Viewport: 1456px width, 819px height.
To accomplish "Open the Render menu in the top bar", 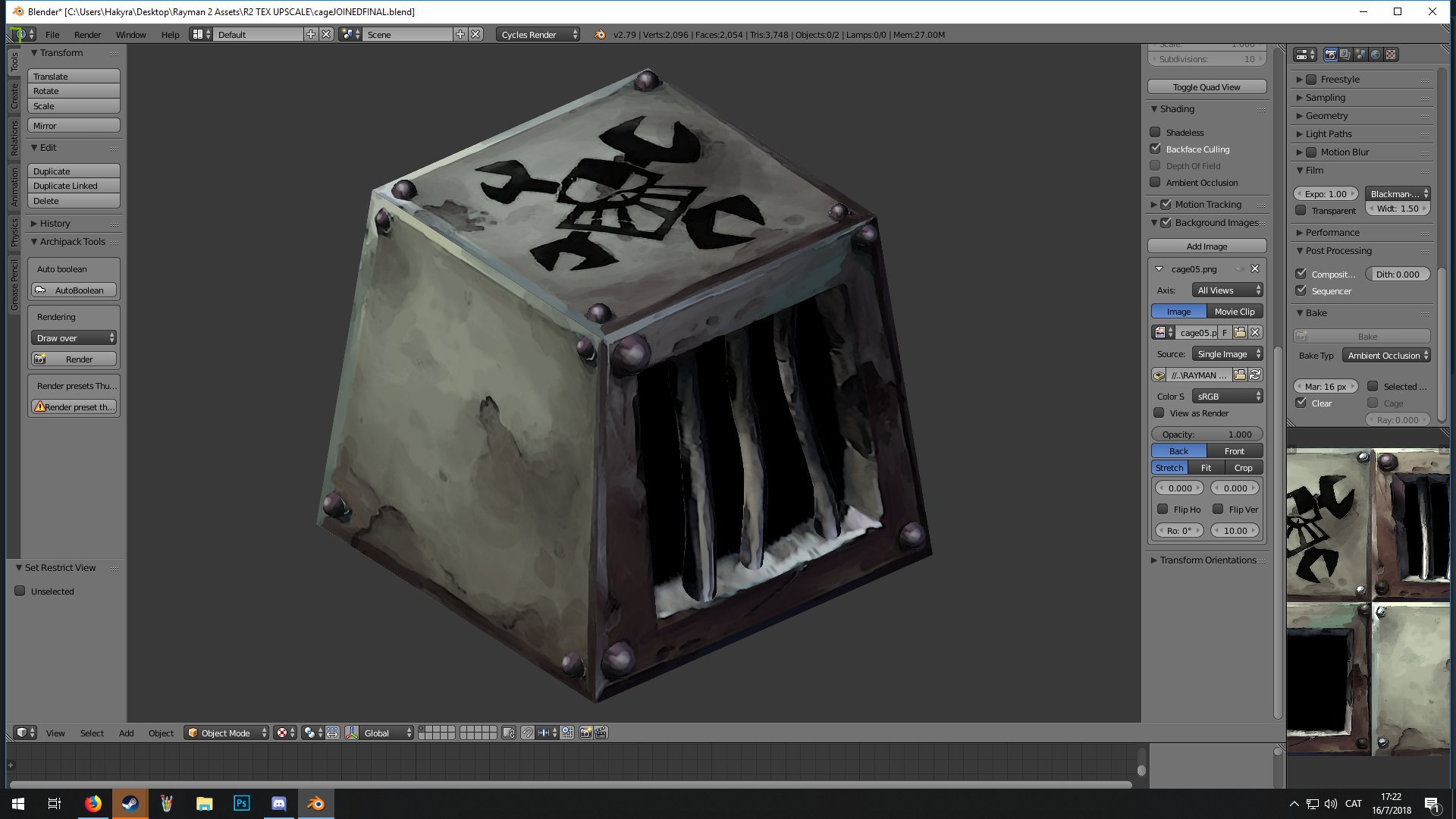I will [87, 34].
